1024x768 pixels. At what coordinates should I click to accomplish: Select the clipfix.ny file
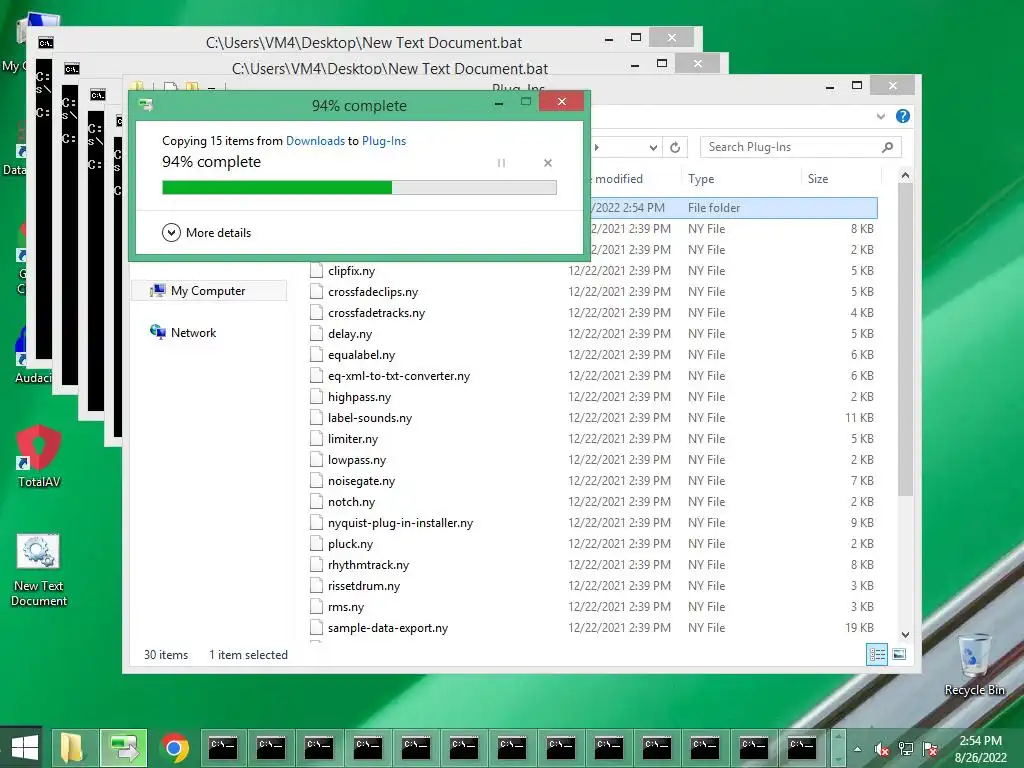click(x=351, y=270)
